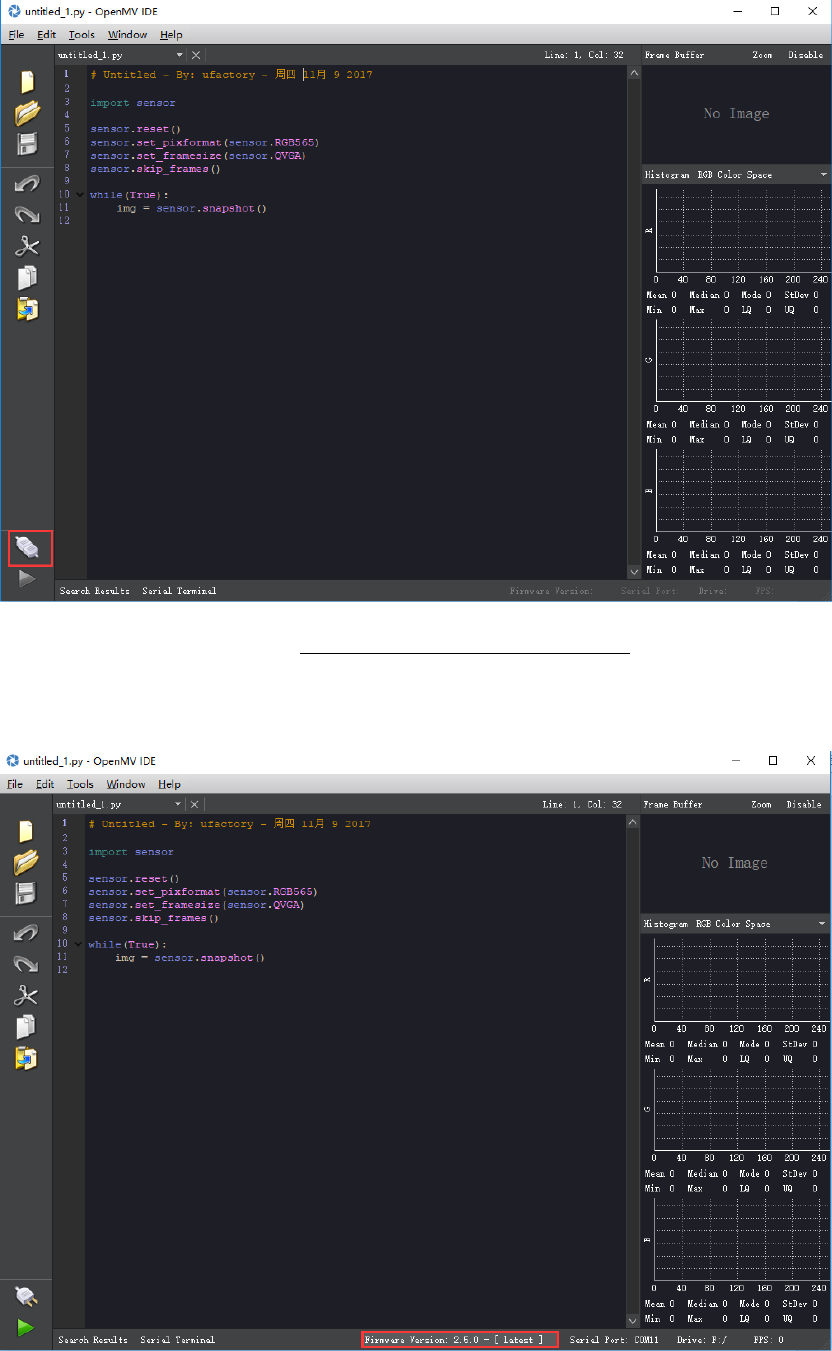Screen dimensions: 832x1351
Task: Click Disable in connected window's Frame Buffer header
Action: pos(804,804)
